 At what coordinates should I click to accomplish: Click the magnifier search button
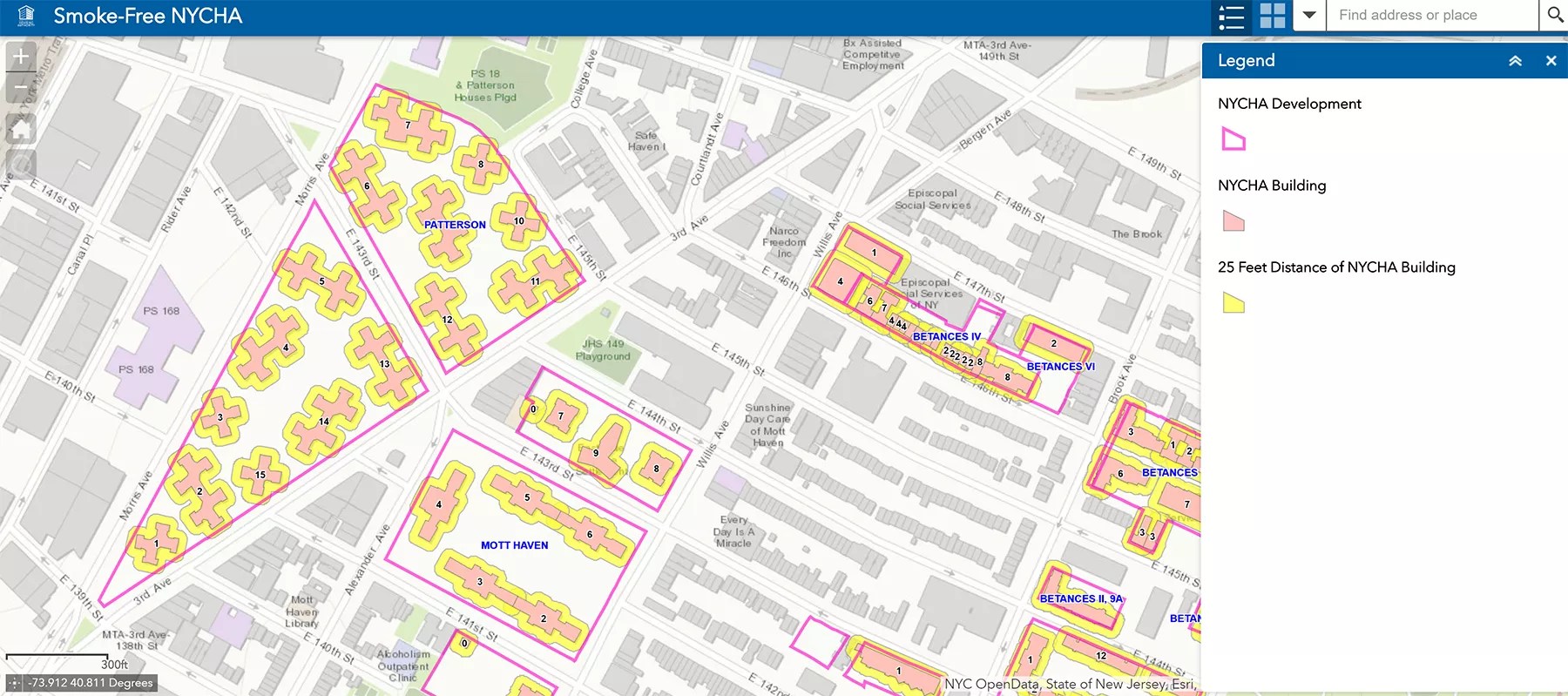pyautogui.click(x=1554, y=16)
